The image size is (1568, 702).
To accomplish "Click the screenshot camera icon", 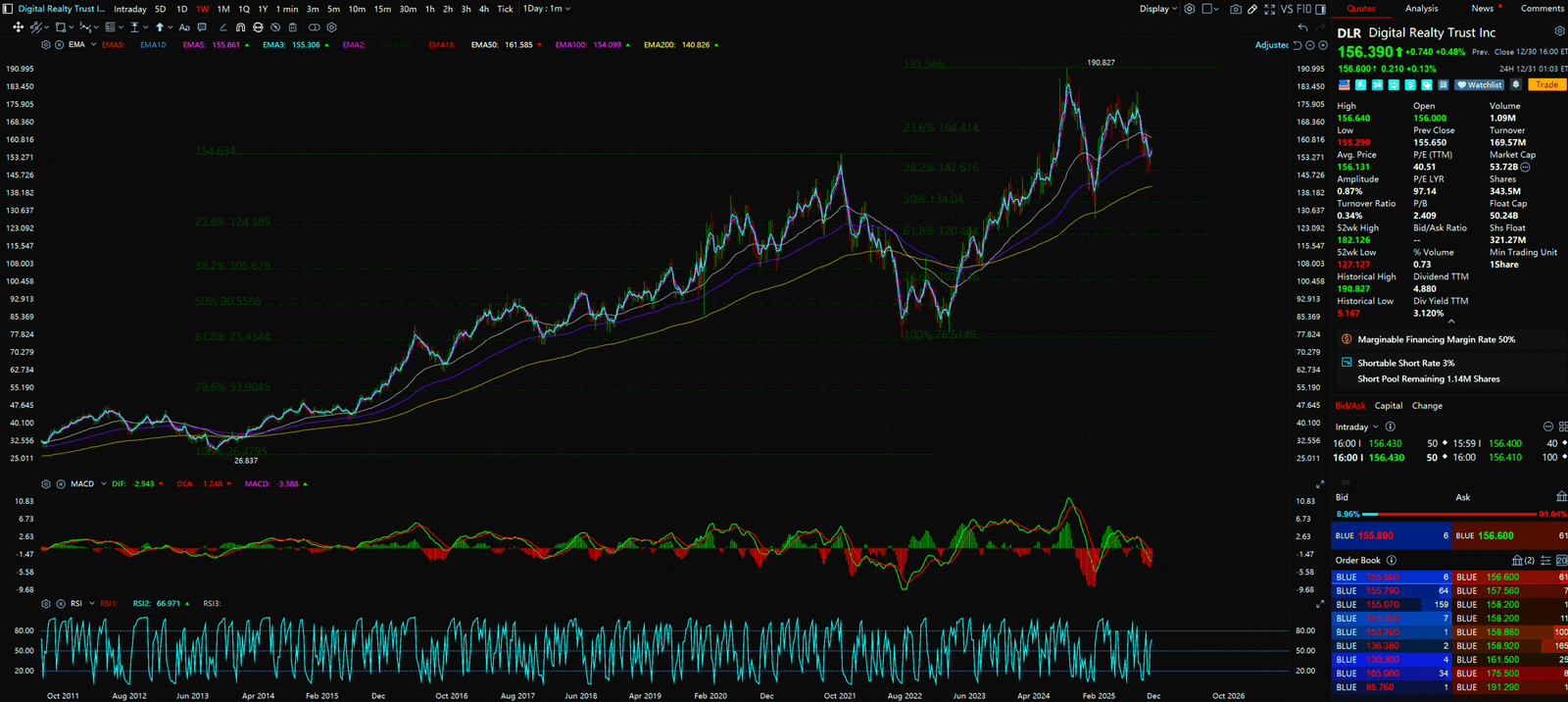I will [x=1236, y=9].
